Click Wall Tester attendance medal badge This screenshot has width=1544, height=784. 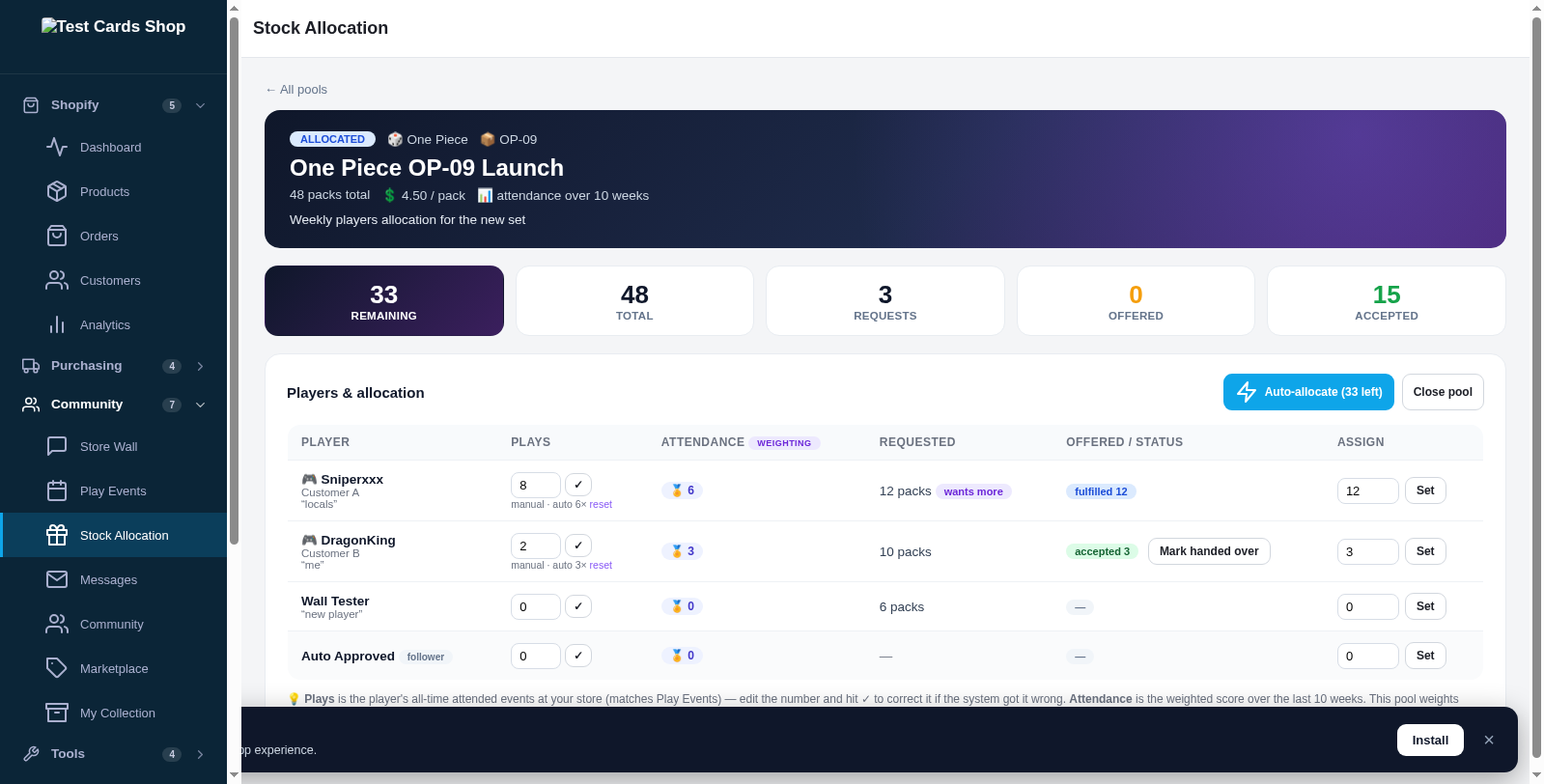683,606
